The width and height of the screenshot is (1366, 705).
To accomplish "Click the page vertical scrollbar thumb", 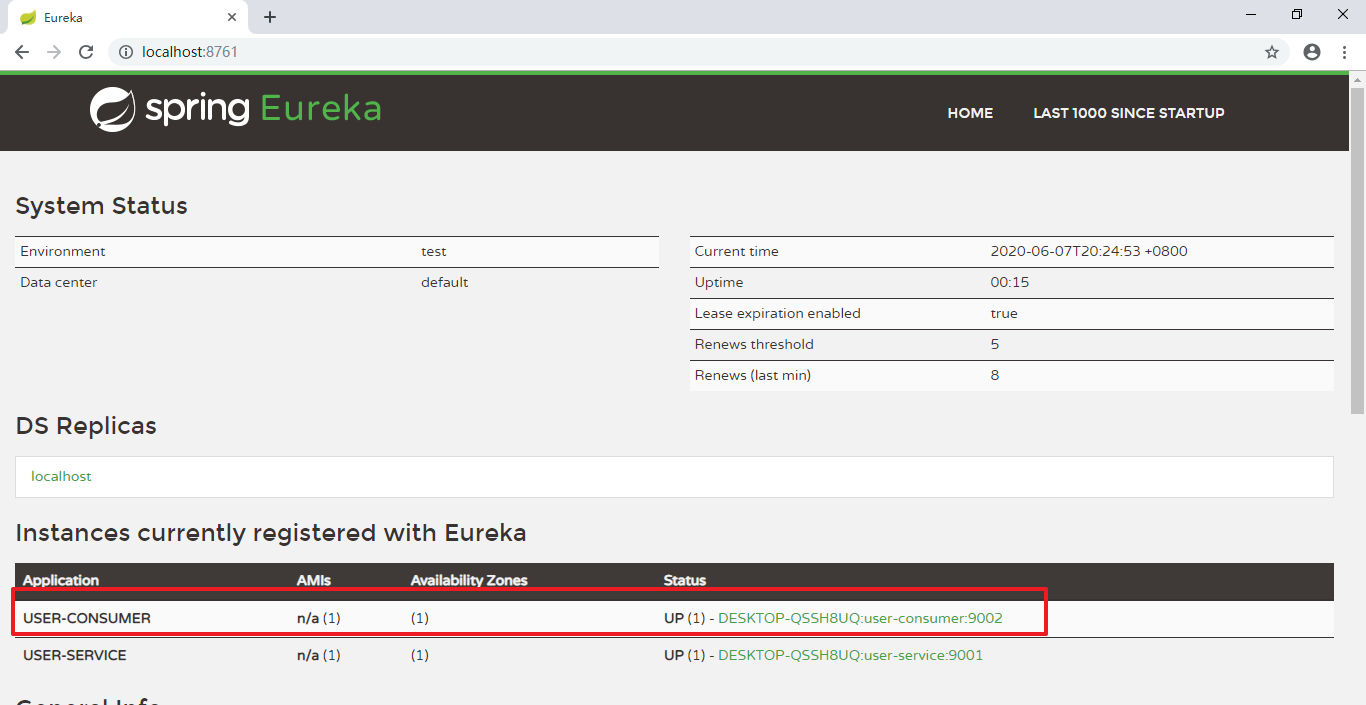I will 1357,250.
